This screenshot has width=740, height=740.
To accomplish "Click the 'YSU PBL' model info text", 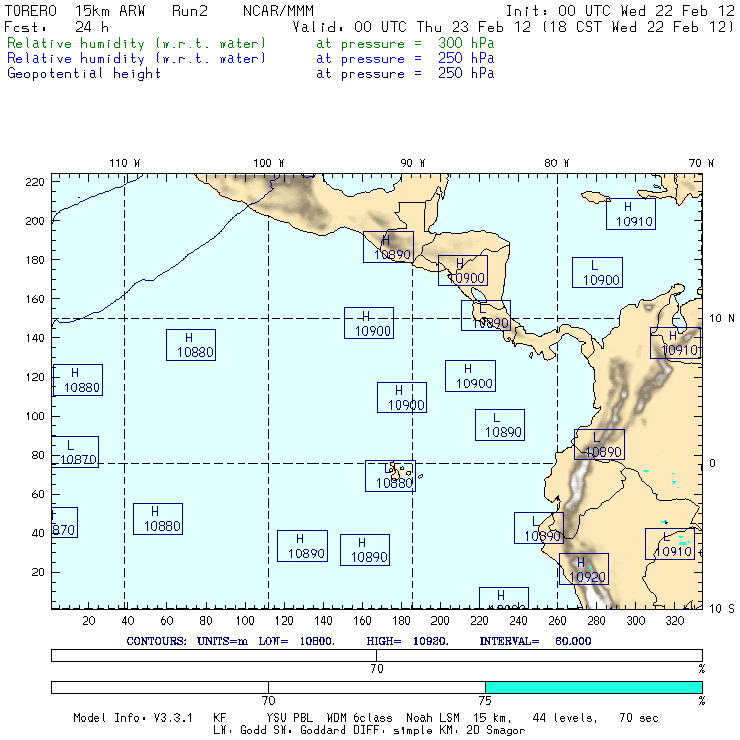I will pos(289,718).
